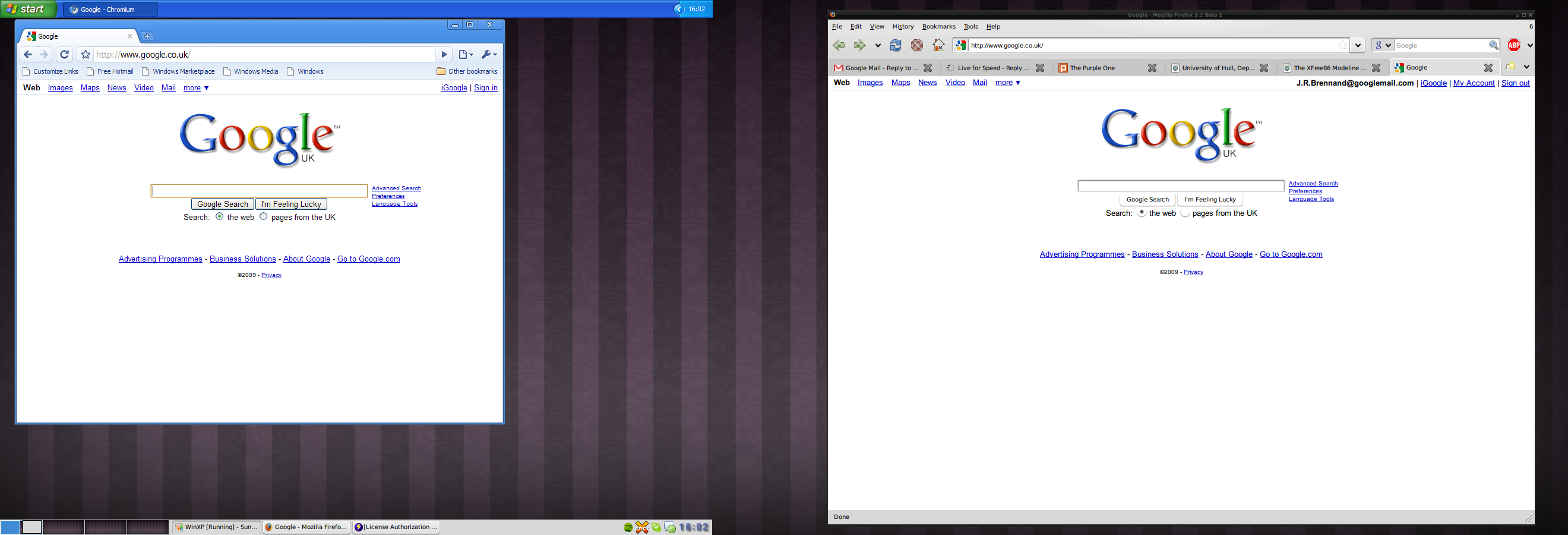Click the Chromium address bar URL
The image size is (1568, 535).
(143, 55)
